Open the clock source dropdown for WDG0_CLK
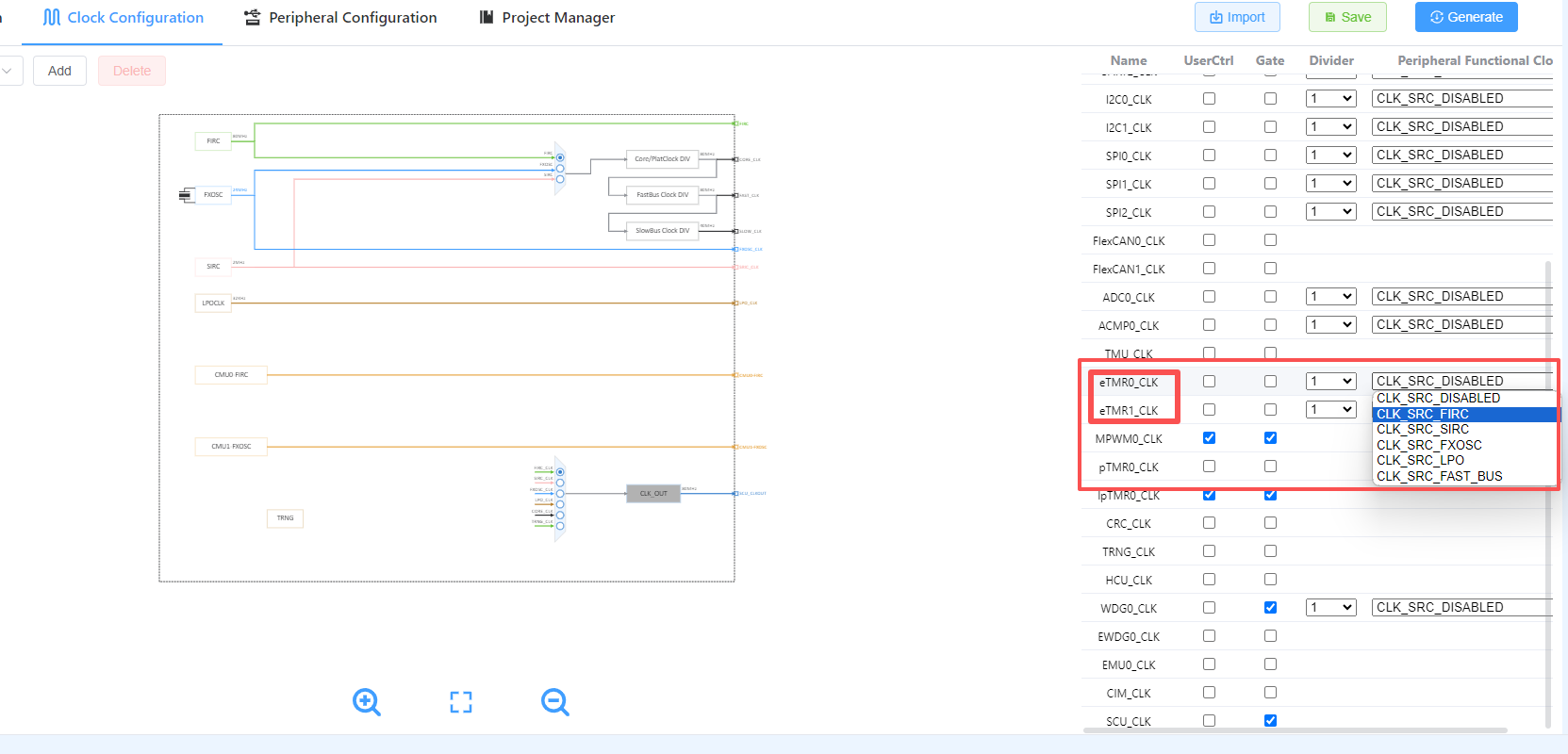This screenshot has height=754, width=1568. tap(1462, 608)
